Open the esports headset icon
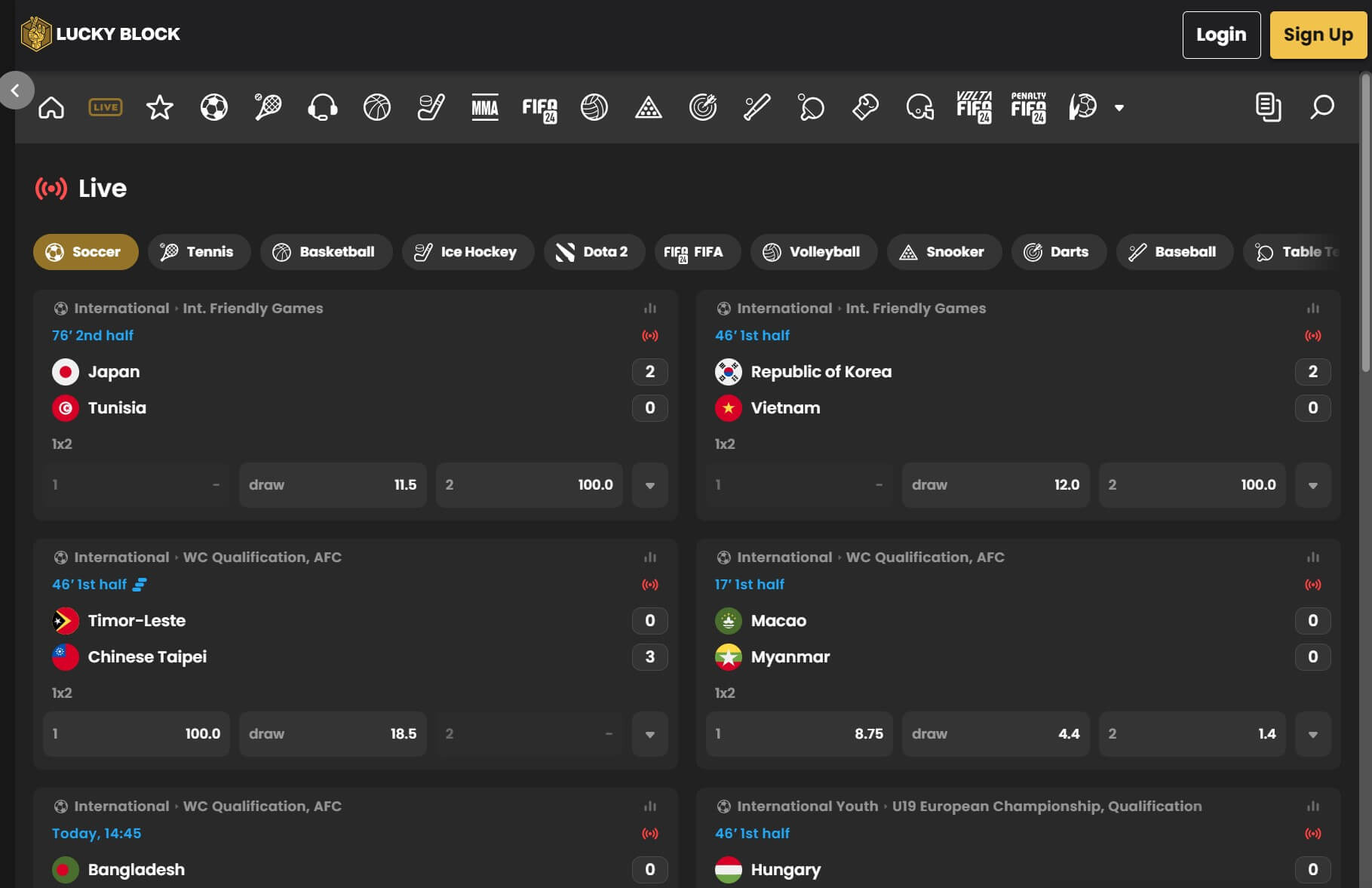This screenshot has width=1372, height=888. pos(323,107)
